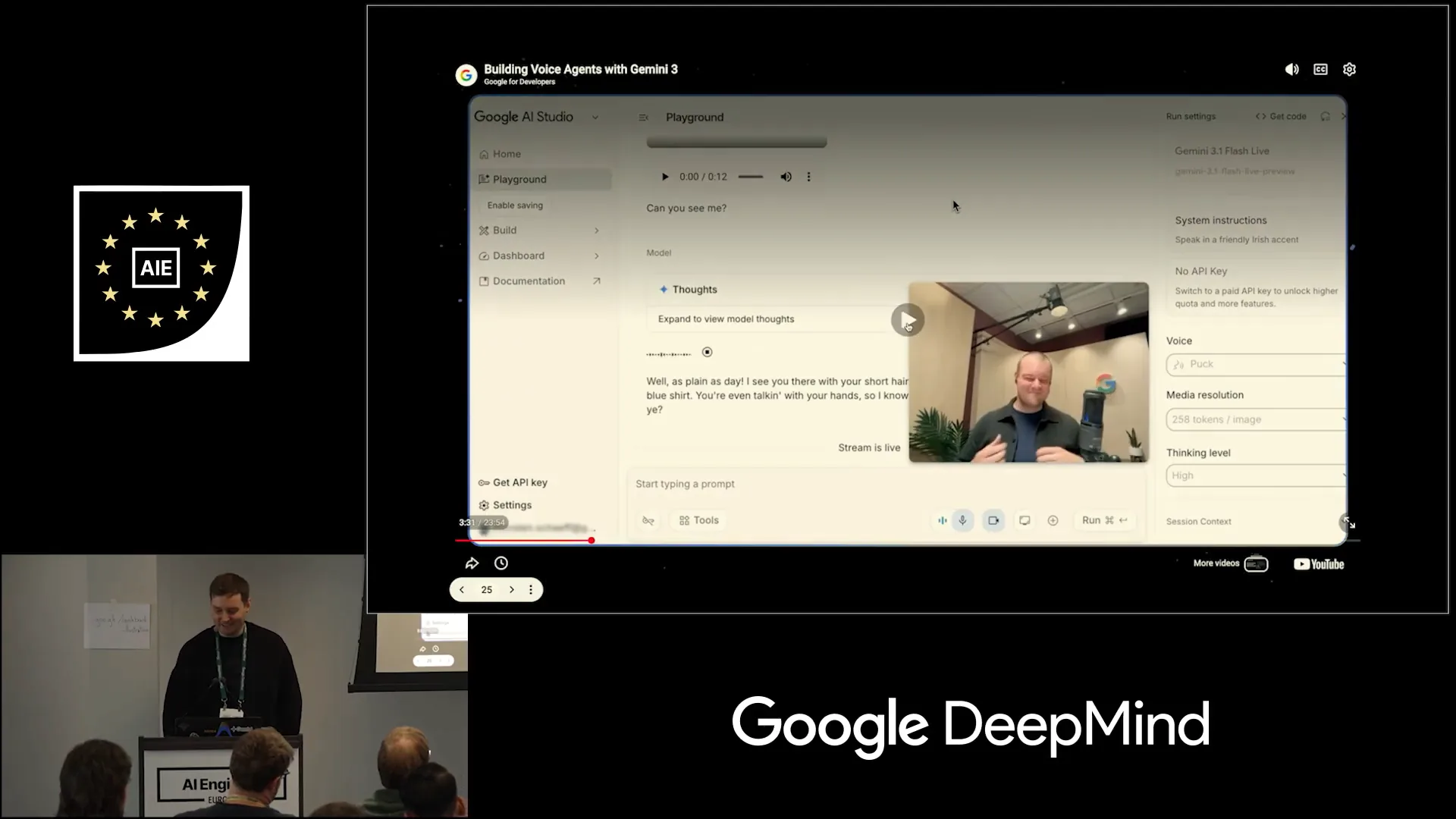Open the audio clip more options menu
The image size is (1456, 819).
pyautogui.click(x=808, y=177)
